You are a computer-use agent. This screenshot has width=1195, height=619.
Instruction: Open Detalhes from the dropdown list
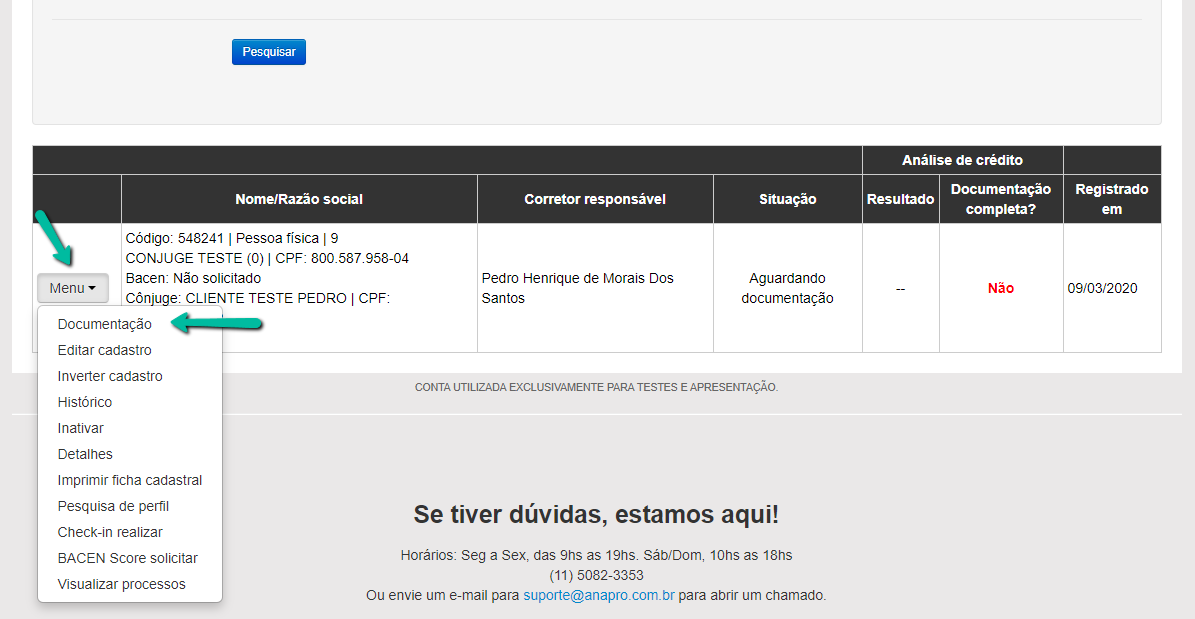[85, 454]
